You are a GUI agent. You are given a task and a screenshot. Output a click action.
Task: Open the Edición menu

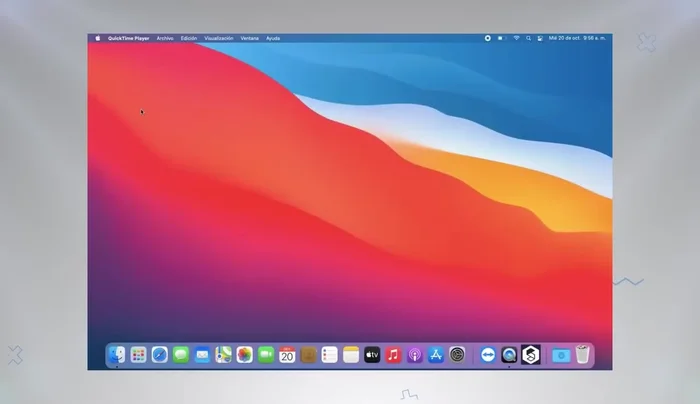point(189,38)
